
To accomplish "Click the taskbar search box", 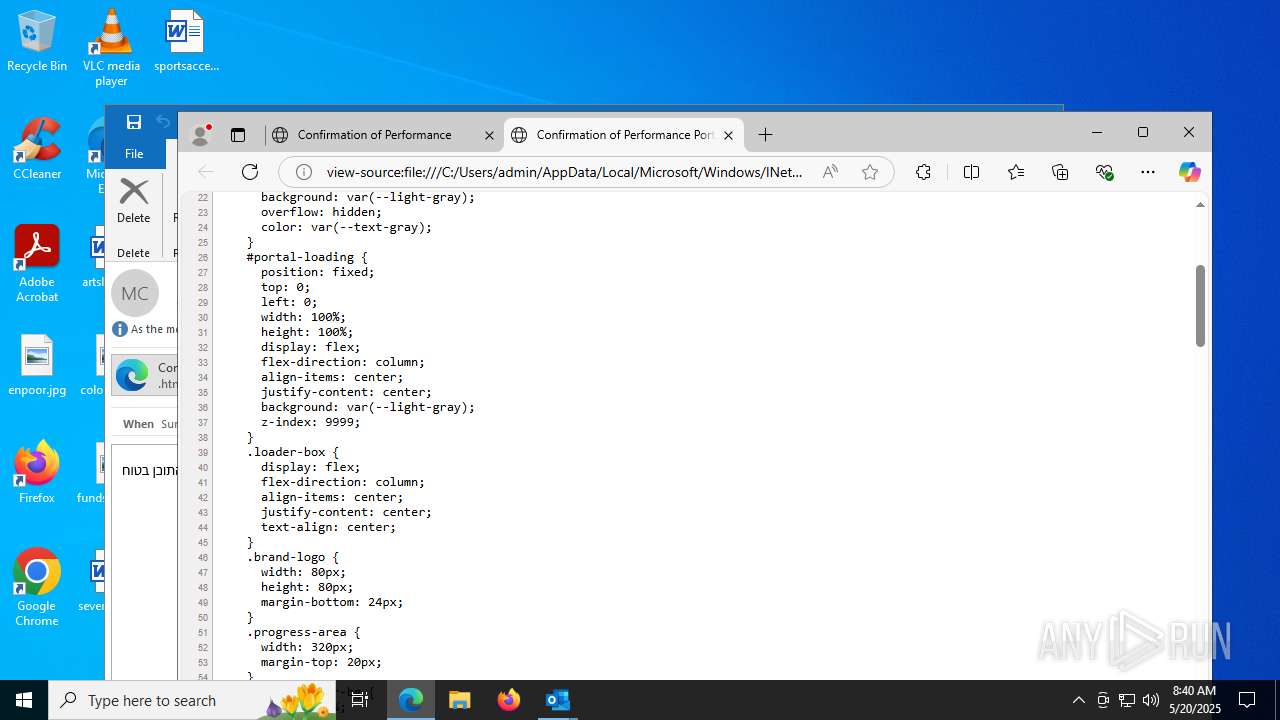I will tap(192, 700).
